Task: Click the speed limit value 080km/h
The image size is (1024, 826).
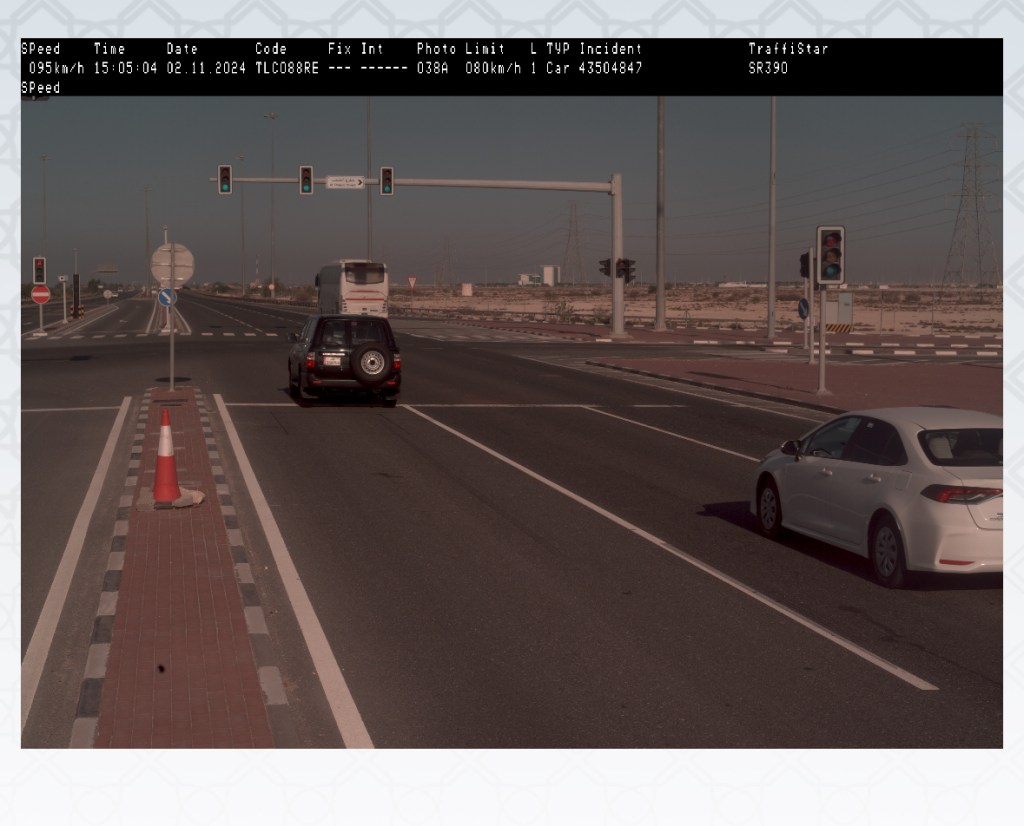Action: [x=494, y=68]
